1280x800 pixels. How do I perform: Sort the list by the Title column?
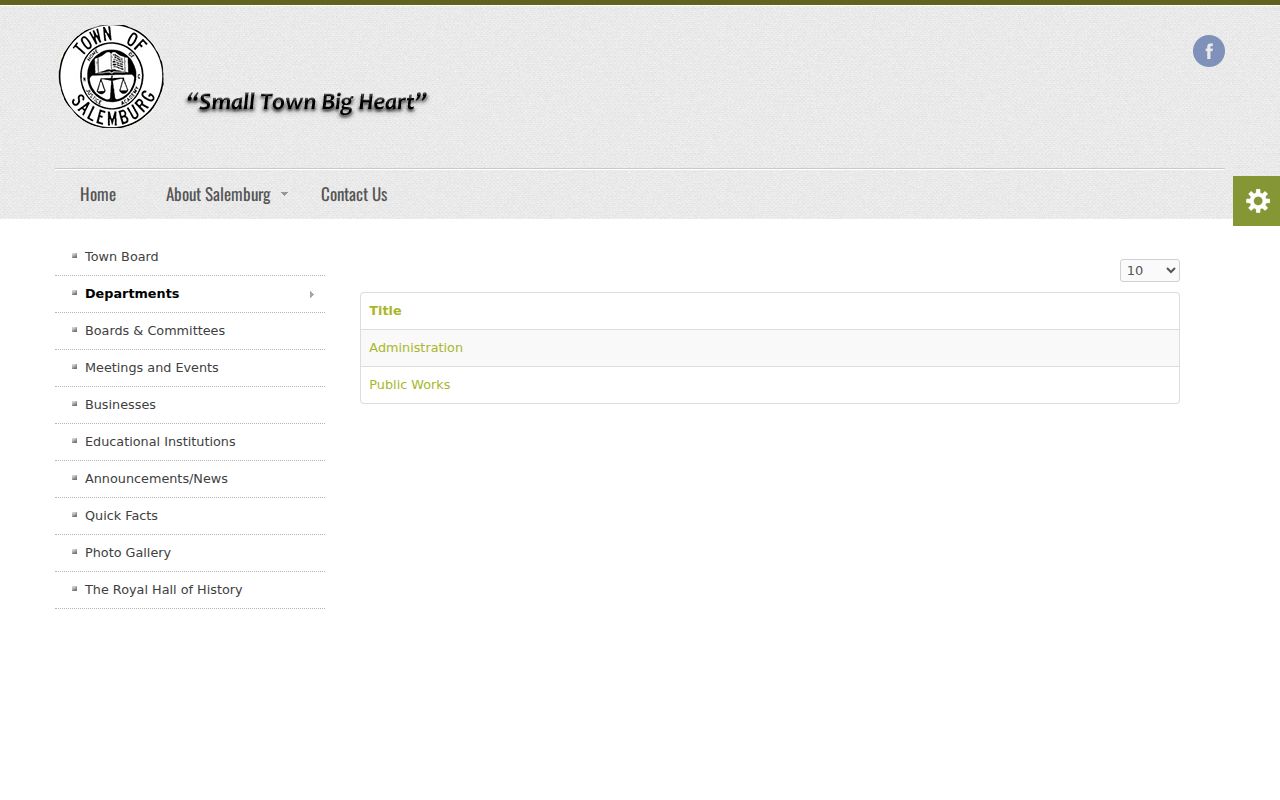(385, 311)
